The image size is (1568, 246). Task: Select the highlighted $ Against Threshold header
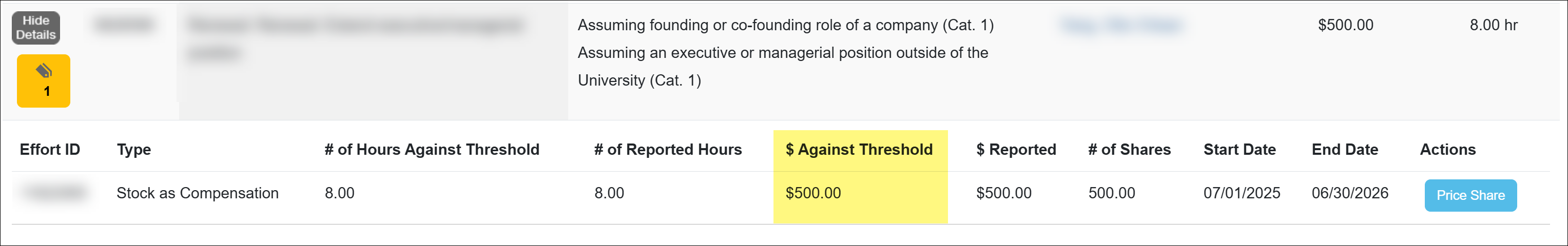coord(859,150)
